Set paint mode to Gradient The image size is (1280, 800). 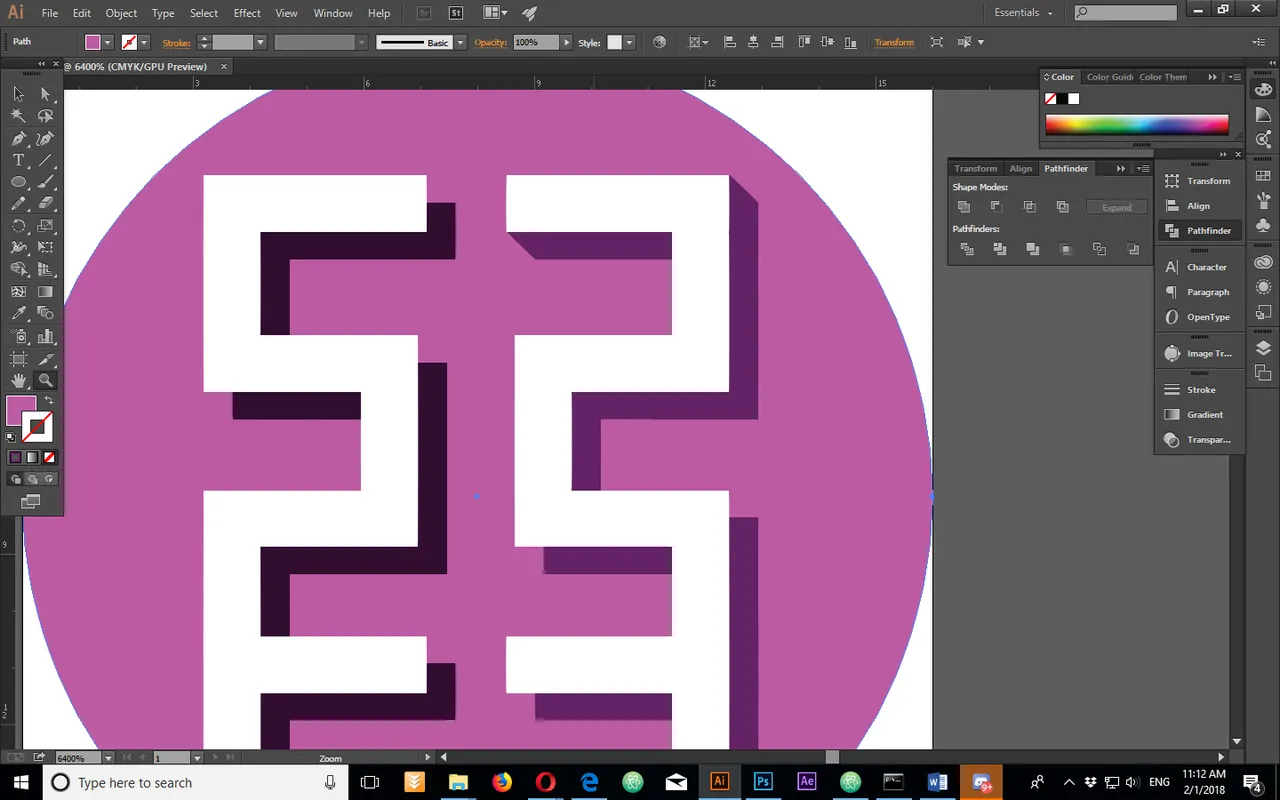(x=32, y=457)
